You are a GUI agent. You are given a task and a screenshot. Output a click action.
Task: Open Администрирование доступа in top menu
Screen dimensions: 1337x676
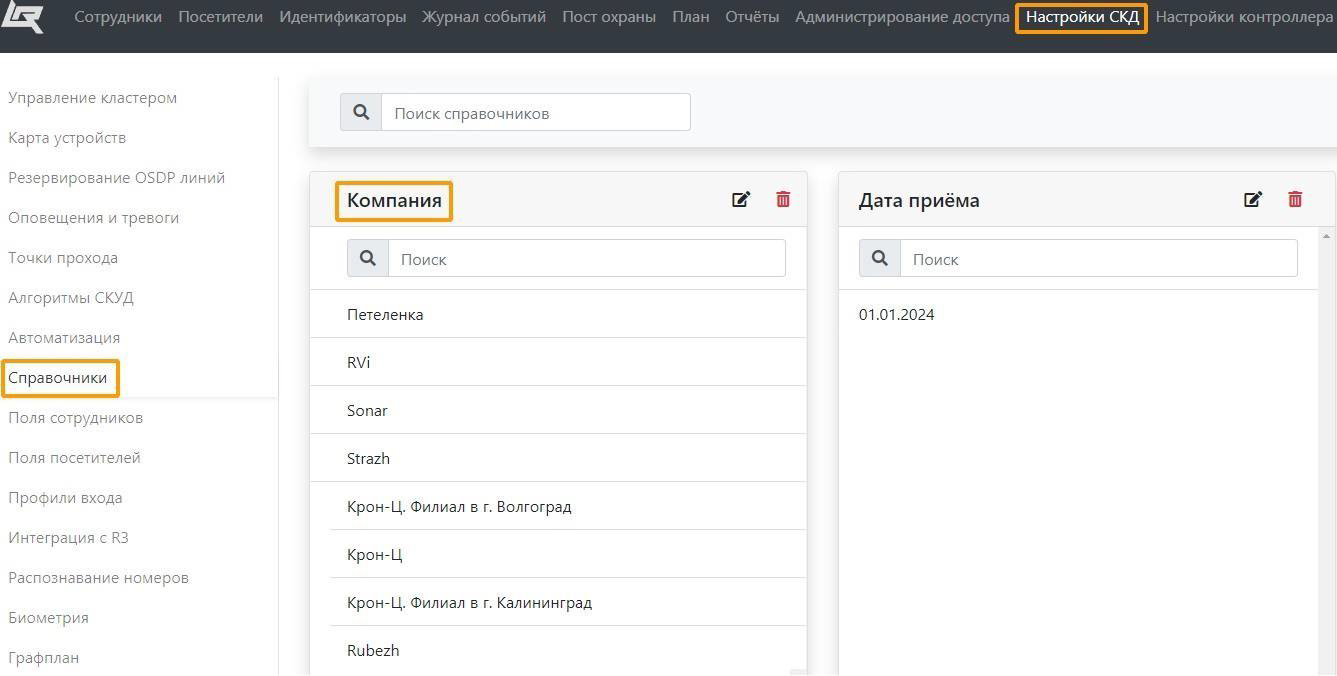[x=902, y=17]
